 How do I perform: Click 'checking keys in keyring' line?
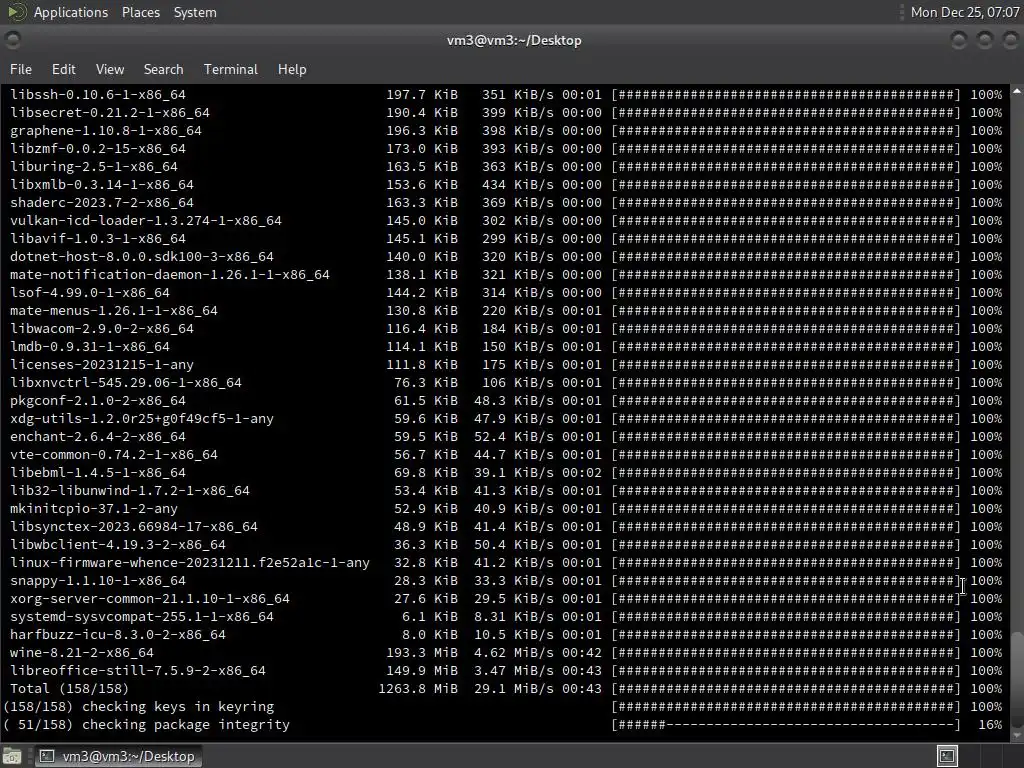(505, 707)
